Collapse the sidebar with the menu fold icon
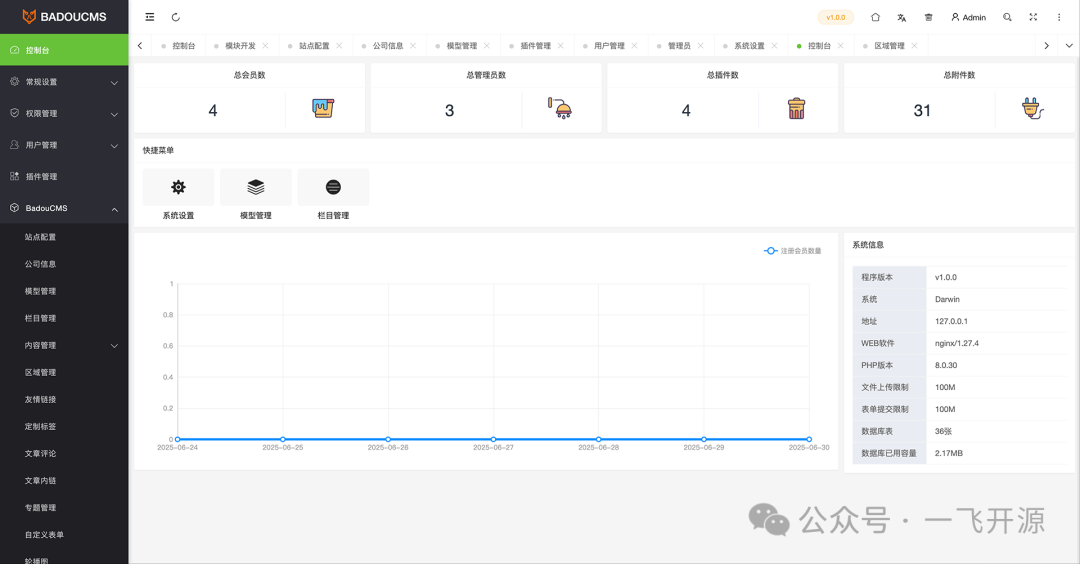 149,17
